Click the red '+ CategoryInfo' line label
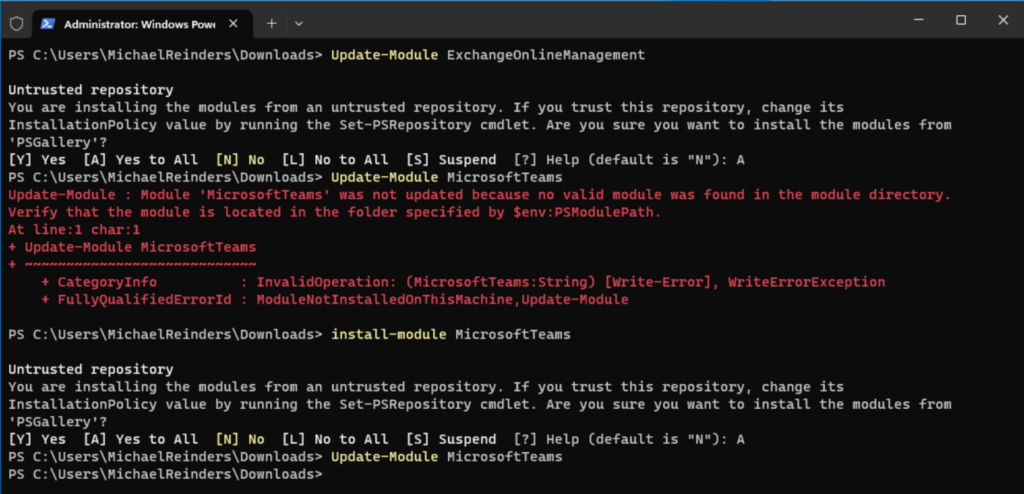Viewport: 1024px width, 494px height. (x=99, y=282)
